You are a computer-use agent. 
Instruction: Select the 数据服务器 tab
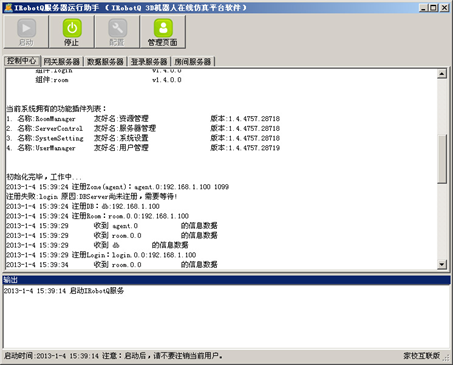(105, 62)
